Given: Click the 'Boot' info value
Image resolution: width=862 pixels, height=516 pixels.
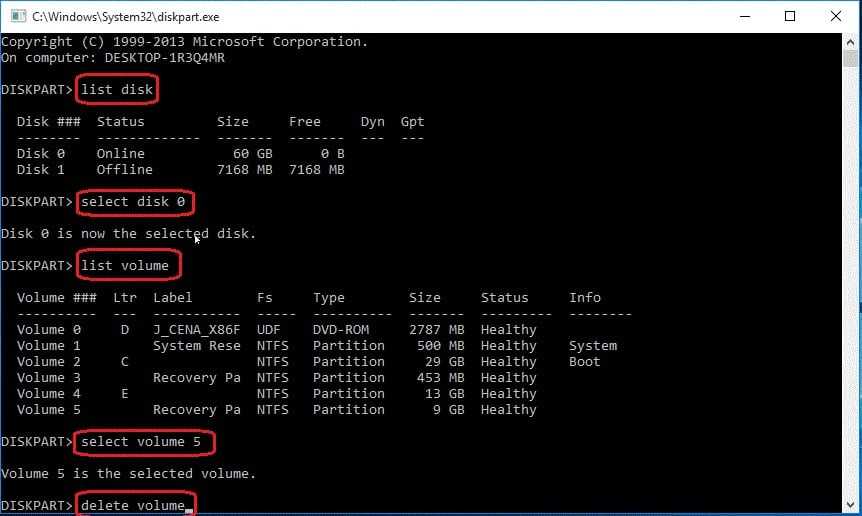Looking at the screenshot, I should click(584, 361).
